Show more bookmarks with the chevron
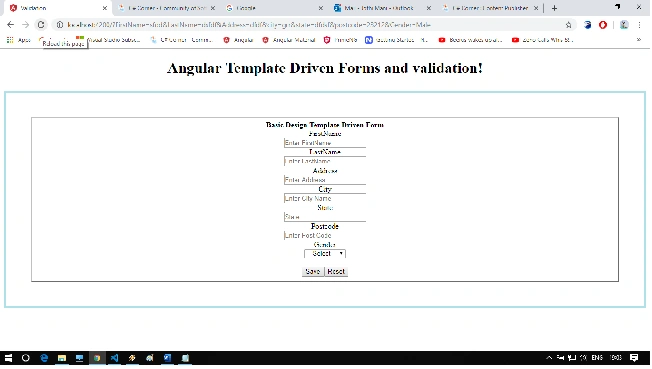 coord(639,40)
